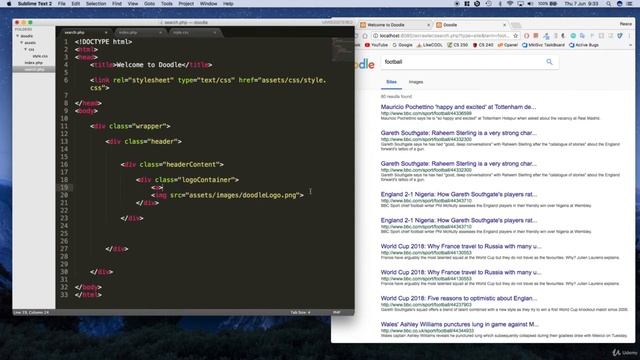Open Bluetooth status in the menu bar
This screenshot has height=360, width=640.
[x=500, y=4]
